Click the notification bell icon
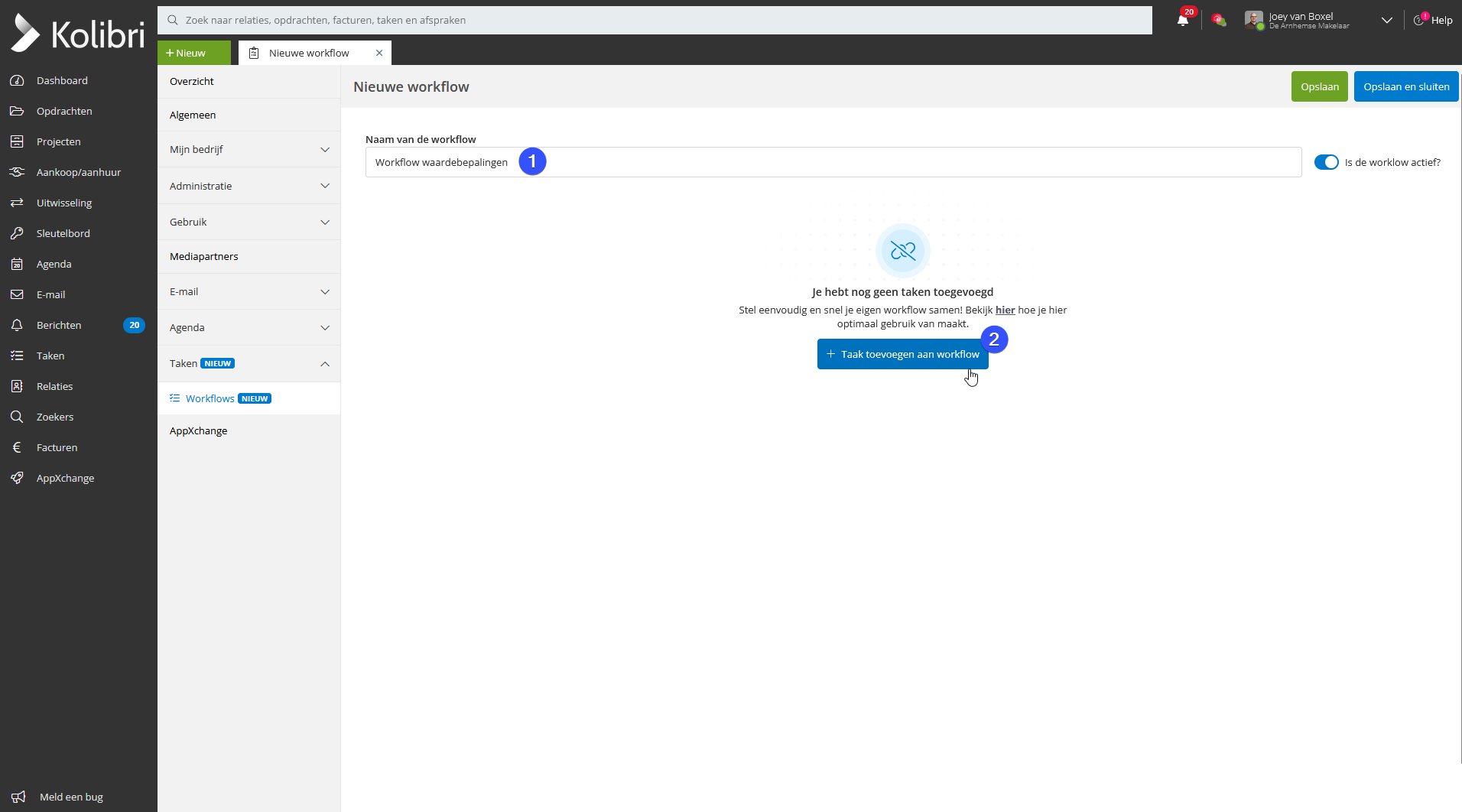Image resolution: width=1462 pixels, height=812 pixels. pos(1183,21)
